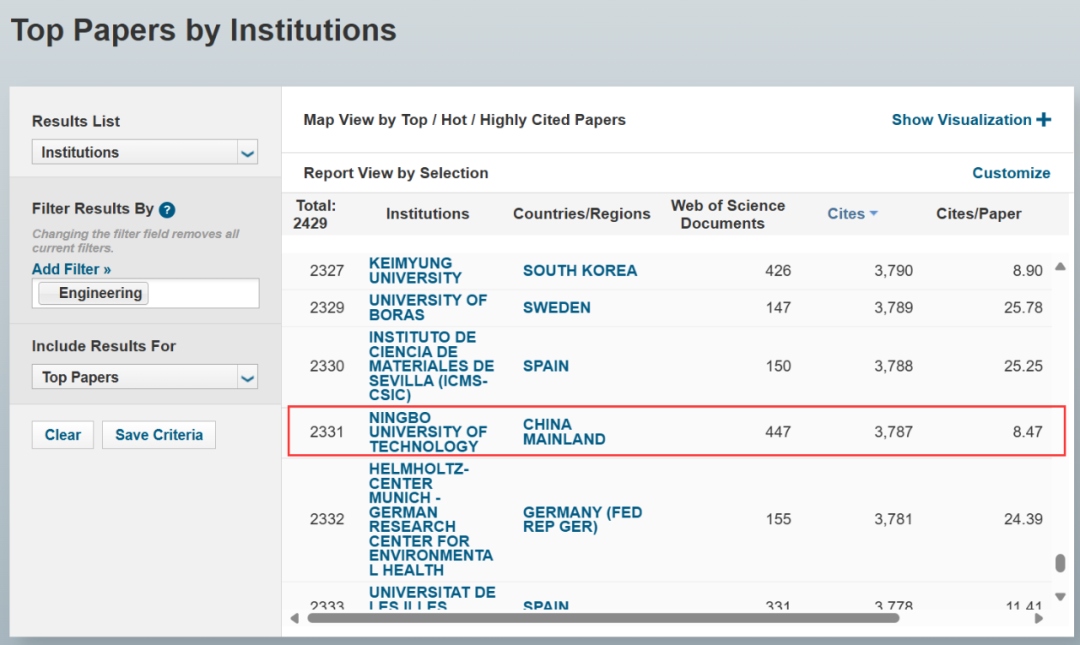This screenshot has width=1080, height=645.
Task: Click the Cites/Paper column header
Action: (x=979, y=214)
